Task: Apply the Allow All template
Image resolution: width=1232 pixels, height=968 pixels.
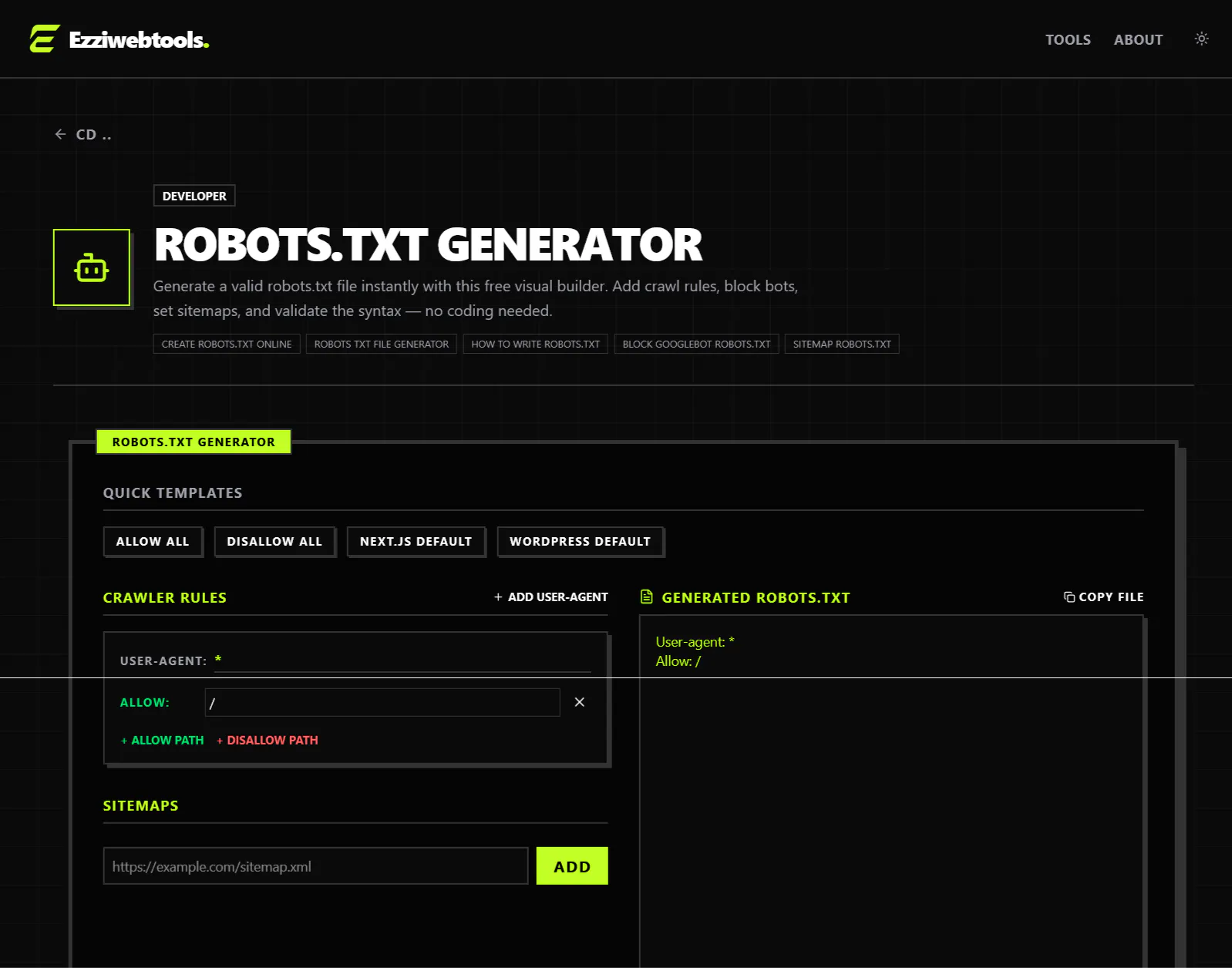Action: pos(153,541)
